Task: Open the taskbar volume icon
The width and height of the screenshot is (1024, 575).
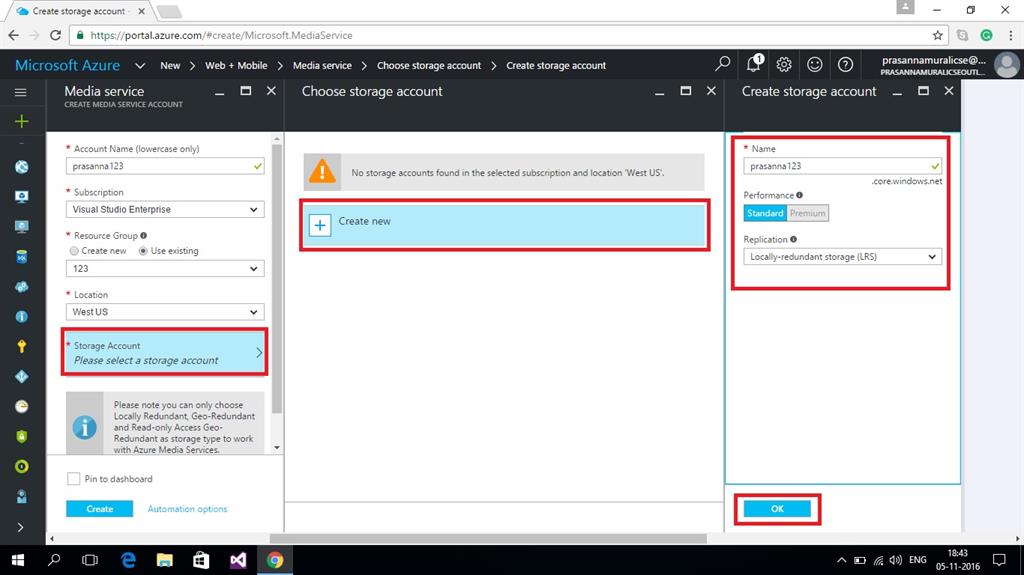Action: pos(896,560)
